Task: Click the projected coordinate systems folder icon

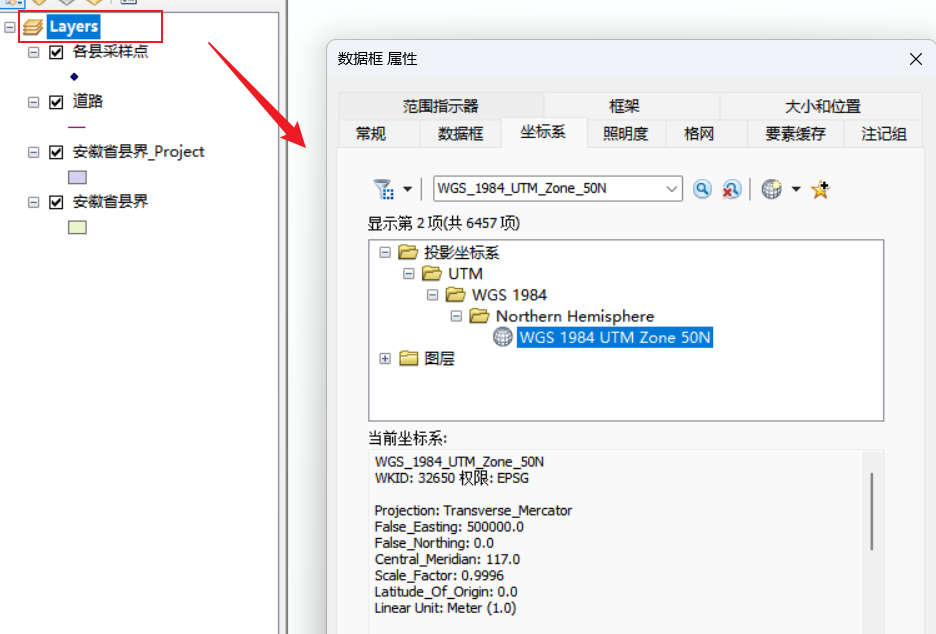Action: pyautogui.click(x=408, y=252)
